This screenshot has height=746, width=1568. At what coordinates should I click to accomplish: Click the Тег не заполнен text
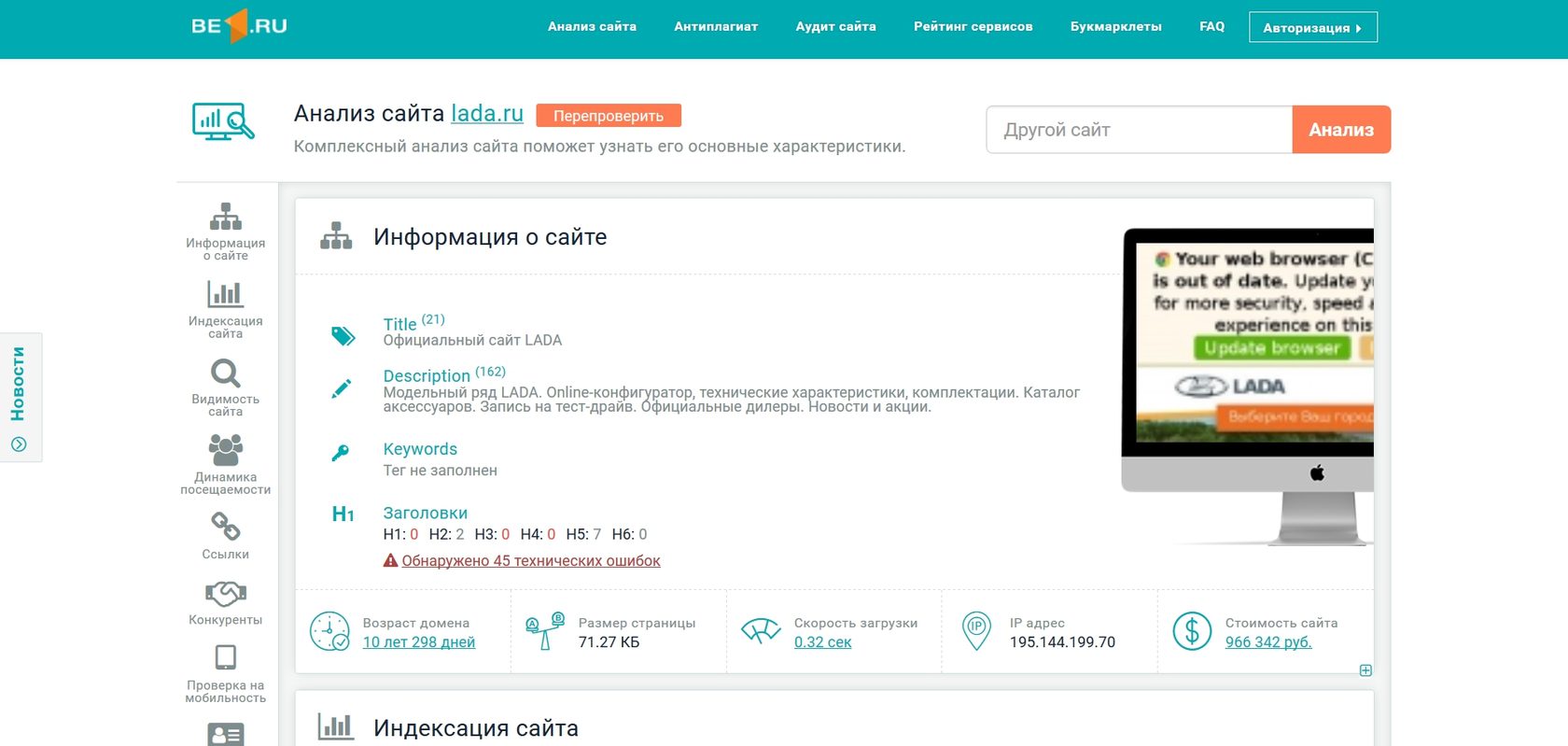[x=440, y=471]
